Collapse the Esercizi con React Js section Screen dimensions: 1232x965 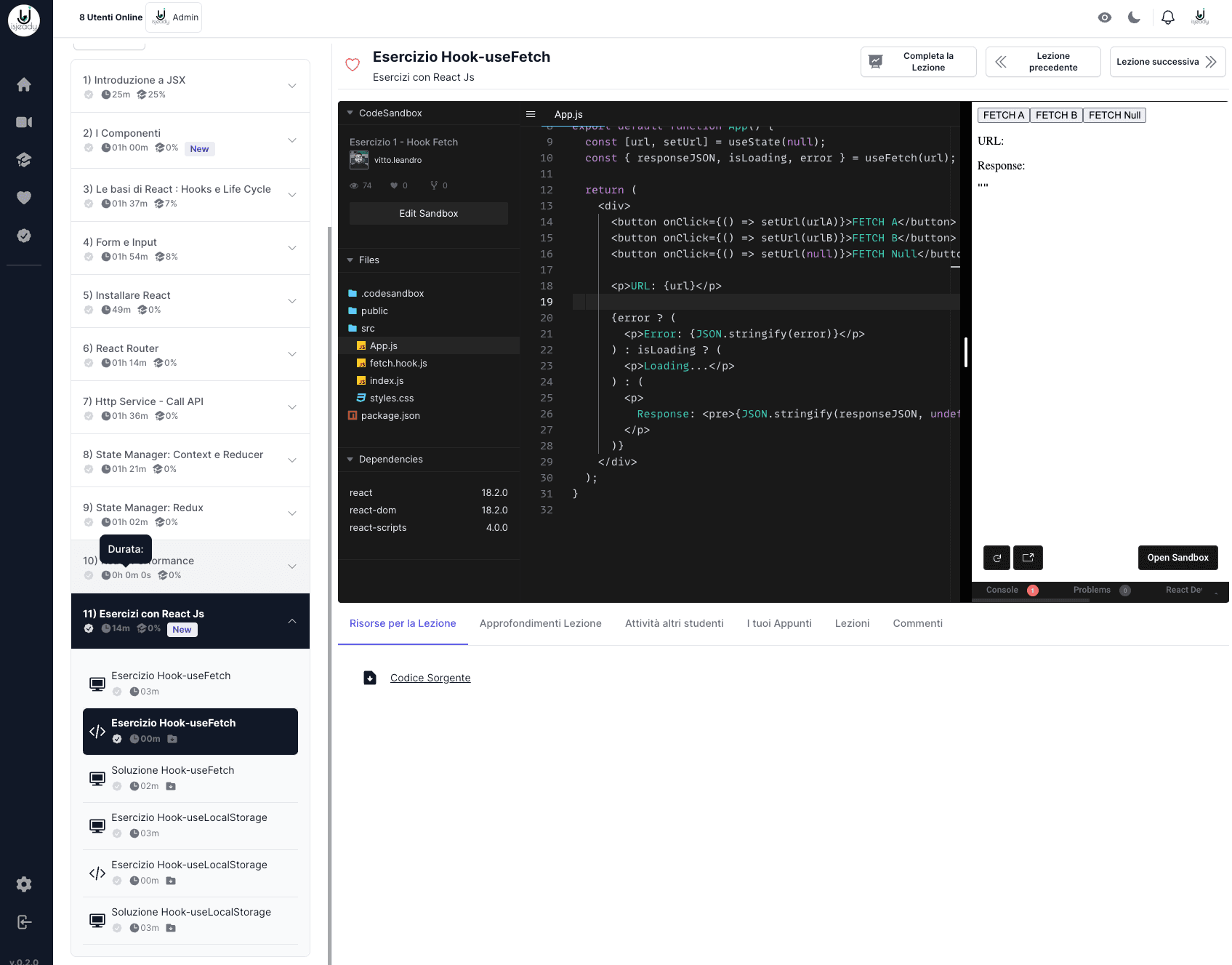292,621
